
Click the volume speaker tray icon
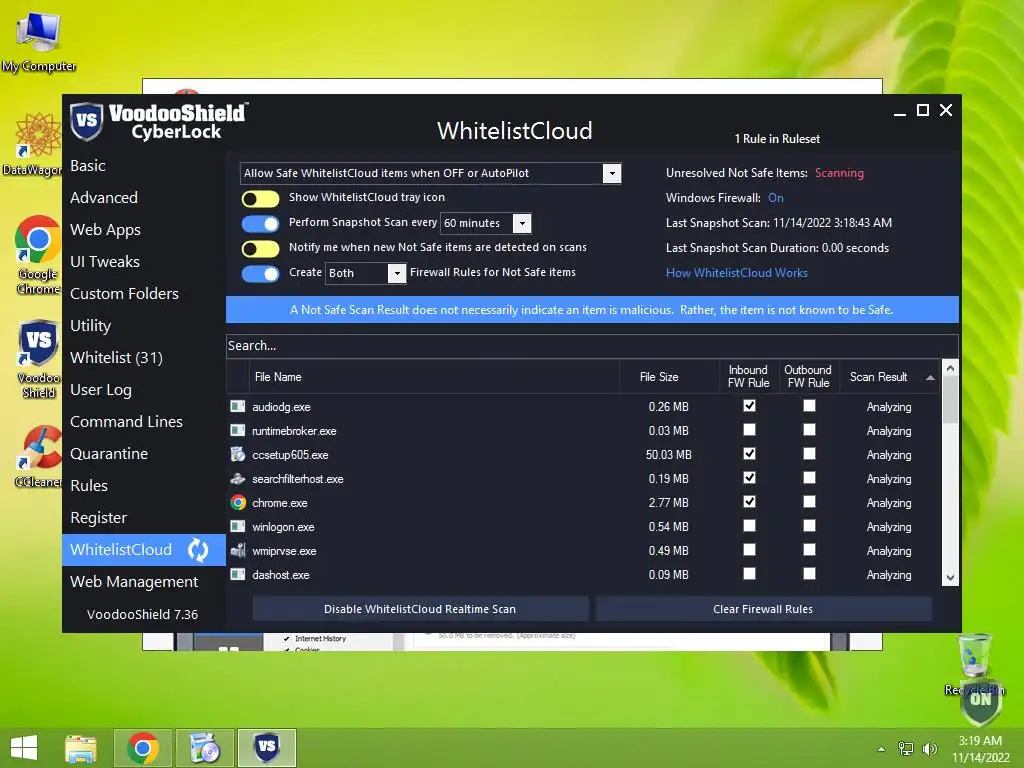[x=929, y=748]
